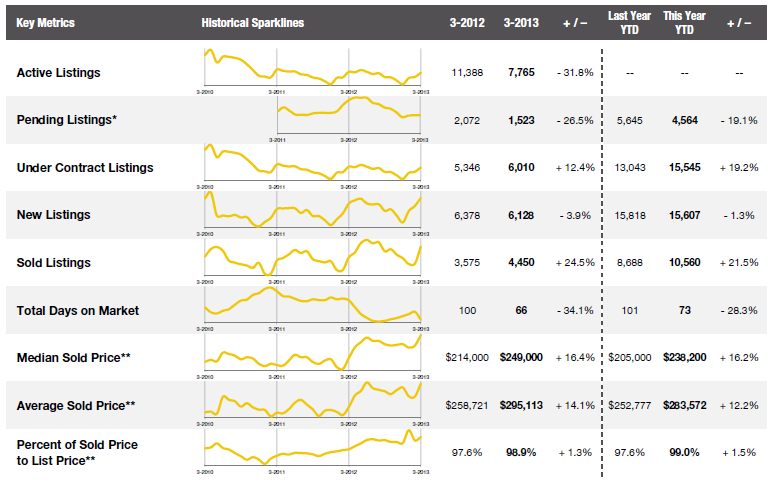Click the 15,545 under contract YTD value
774x488 pixels.
(x=685, y=168)
